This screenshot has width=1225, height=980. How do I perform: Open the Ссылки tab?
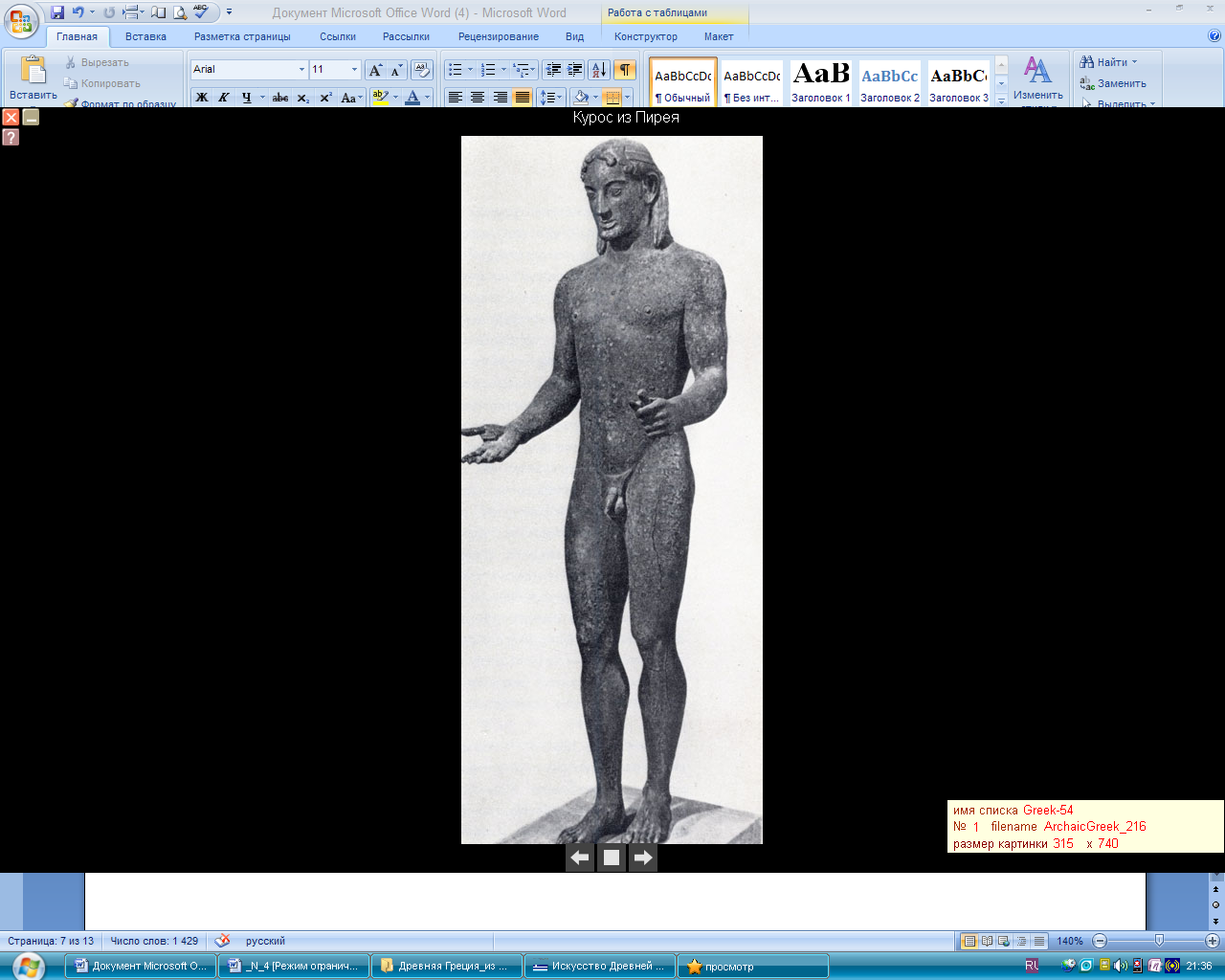pos(338,36)
